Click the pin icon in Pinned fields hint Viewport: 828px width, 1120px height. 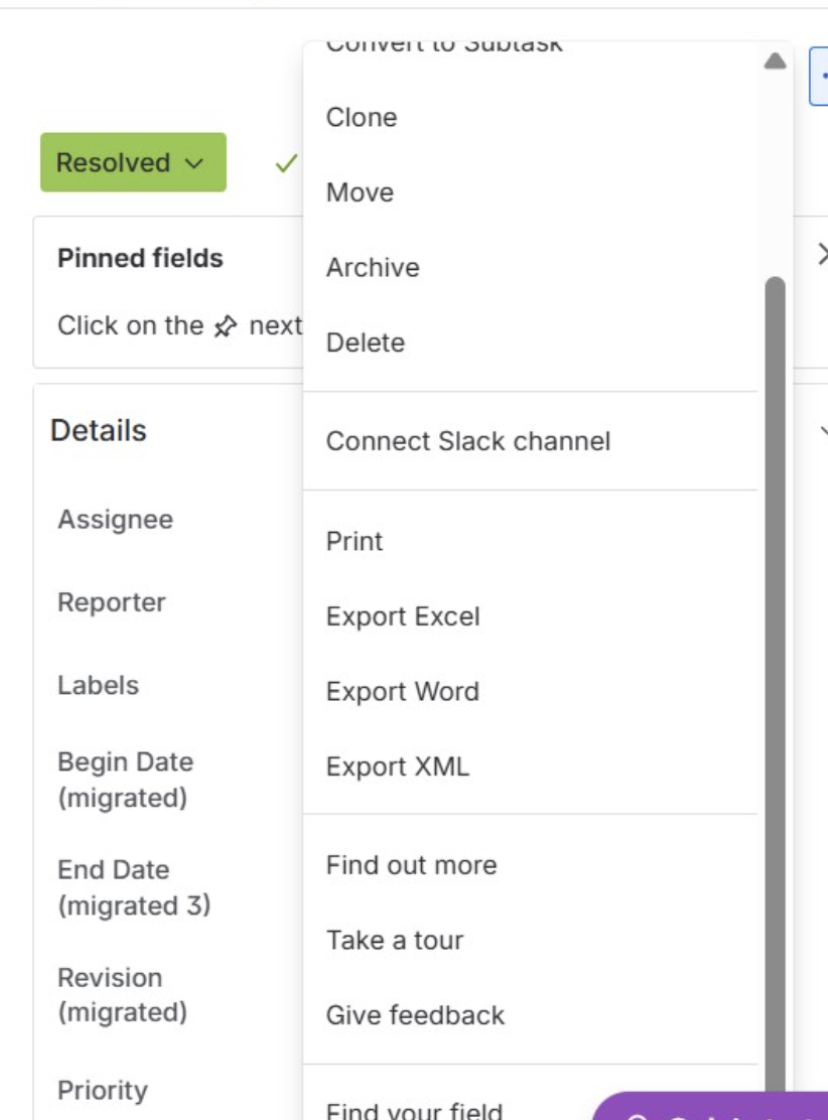coord(226,326)
